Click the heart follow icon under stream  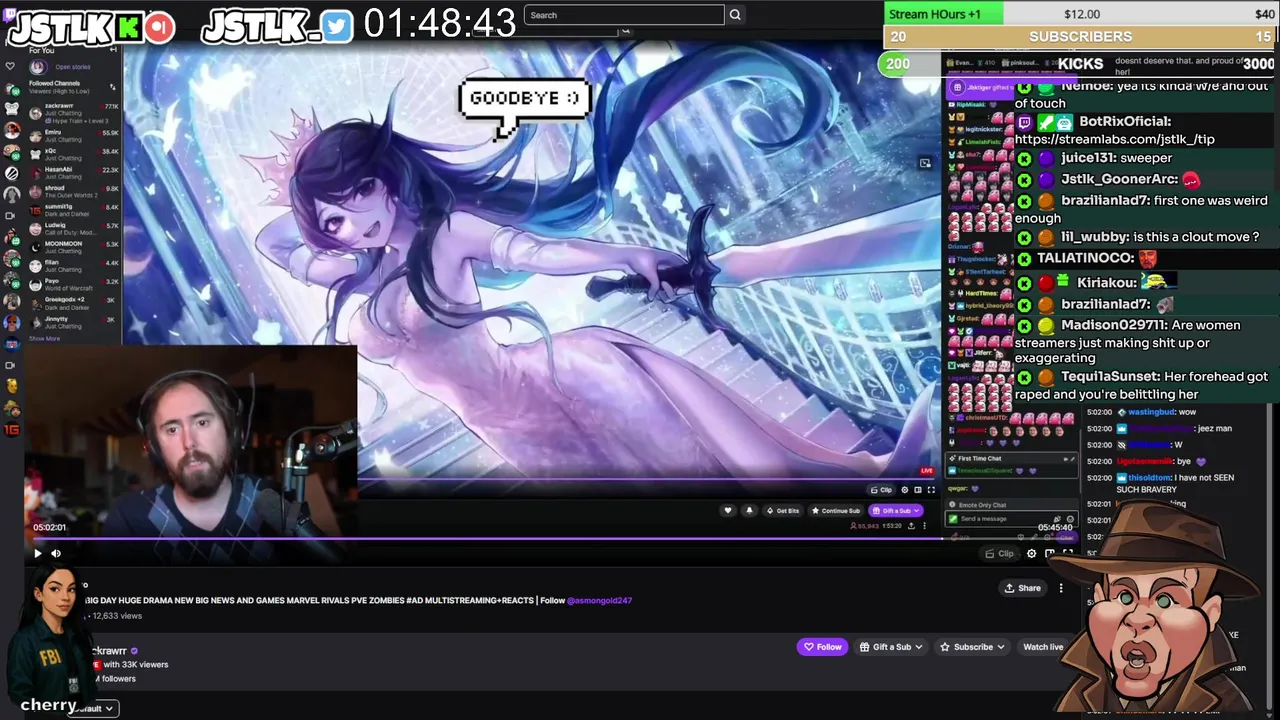coord(728,510)
